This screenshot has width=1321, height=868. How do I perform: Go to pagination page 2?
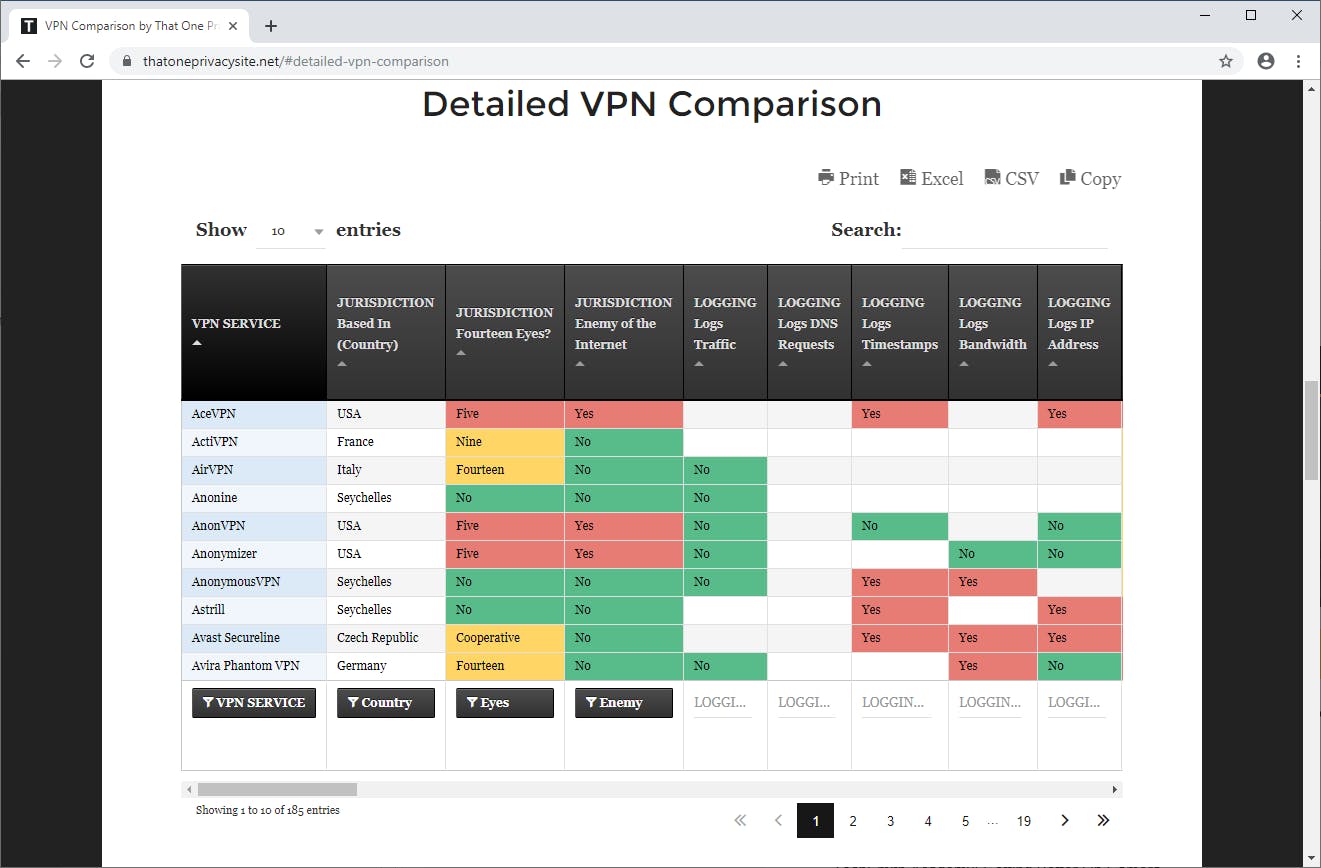click(853, 821)
